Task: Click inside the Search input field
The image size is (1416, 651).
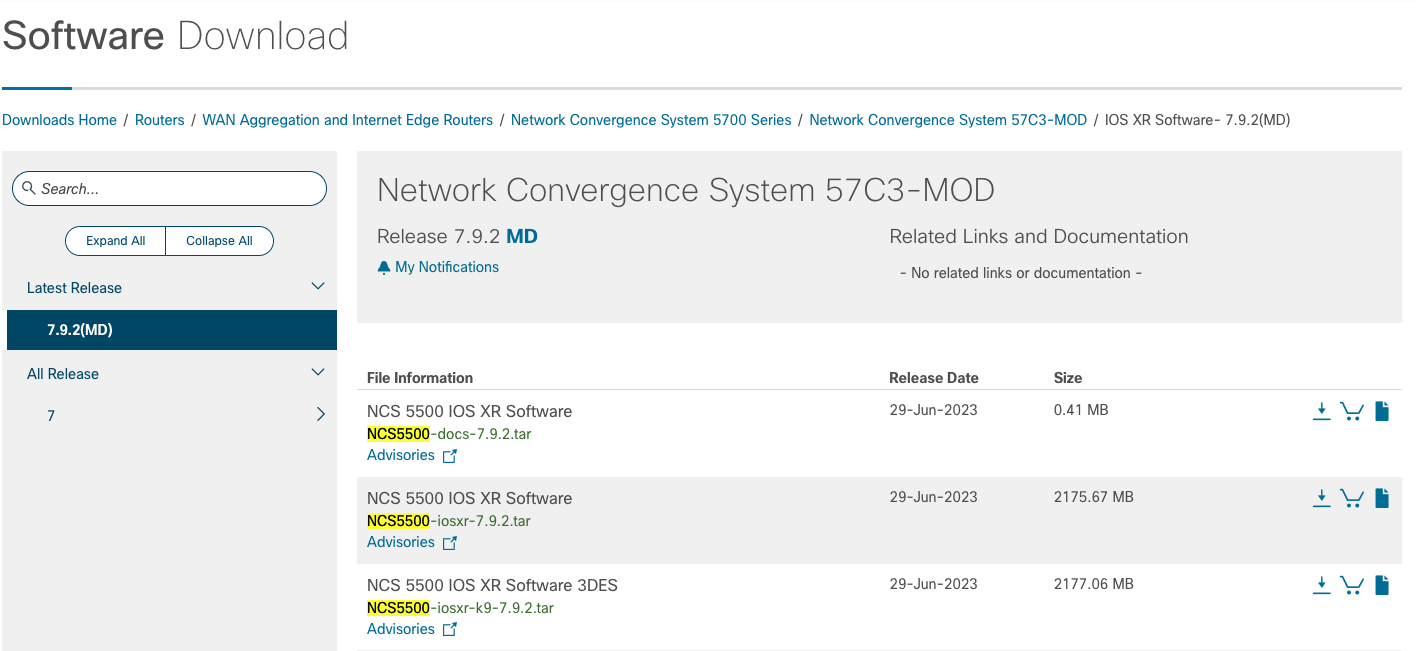Action: click(170, 188)
